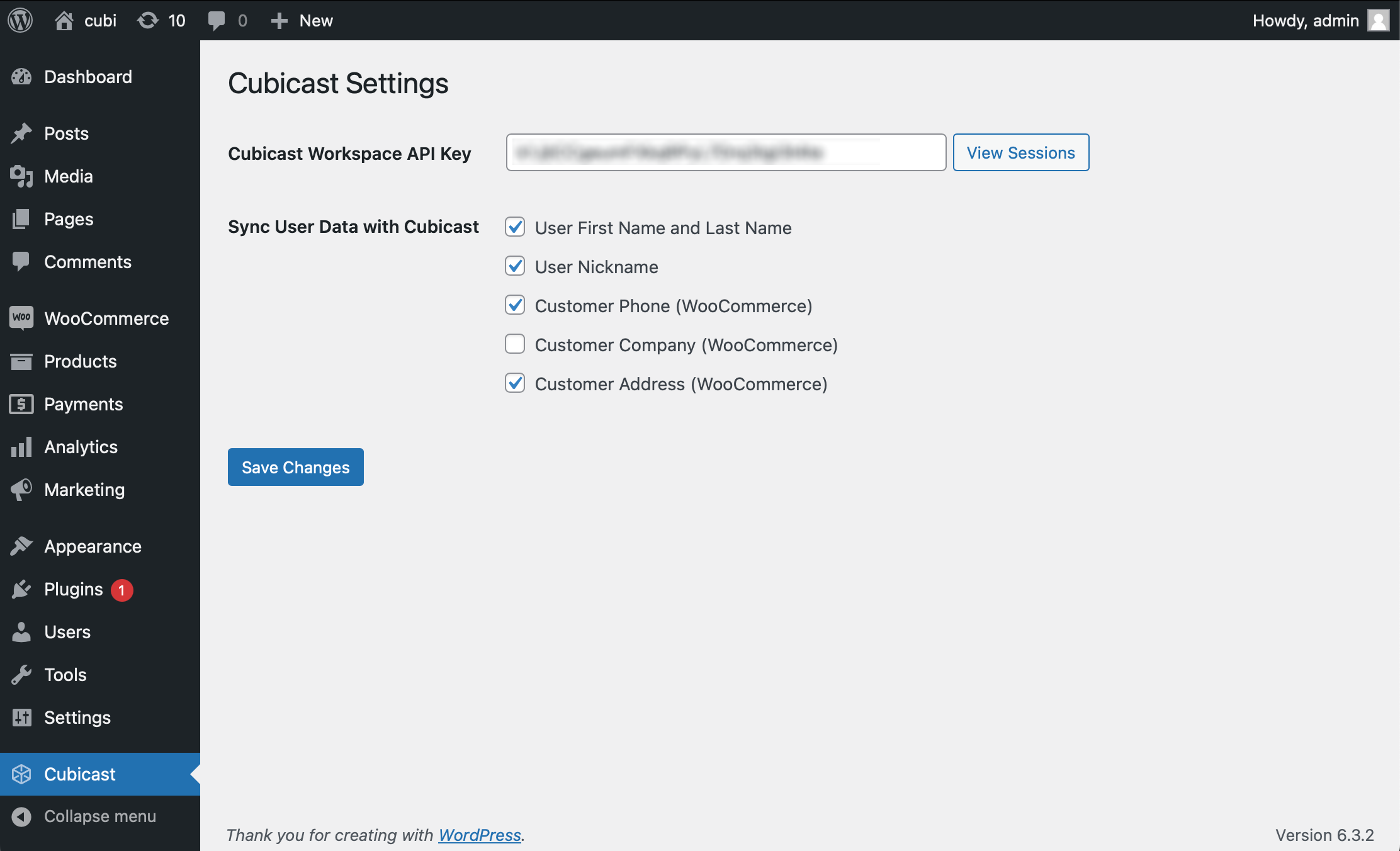This screenshot has height=851, width=1400.
Task: Click Collapse menu text
Action: pyautogui.click(x=100, y=816)
